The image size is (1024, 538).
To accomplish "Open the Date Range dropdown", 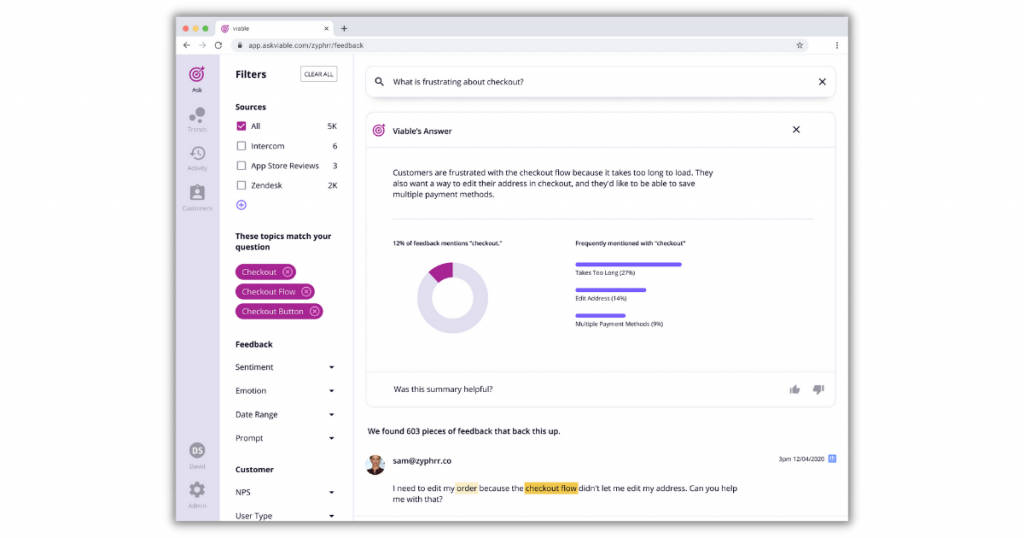I will (331, 415).
